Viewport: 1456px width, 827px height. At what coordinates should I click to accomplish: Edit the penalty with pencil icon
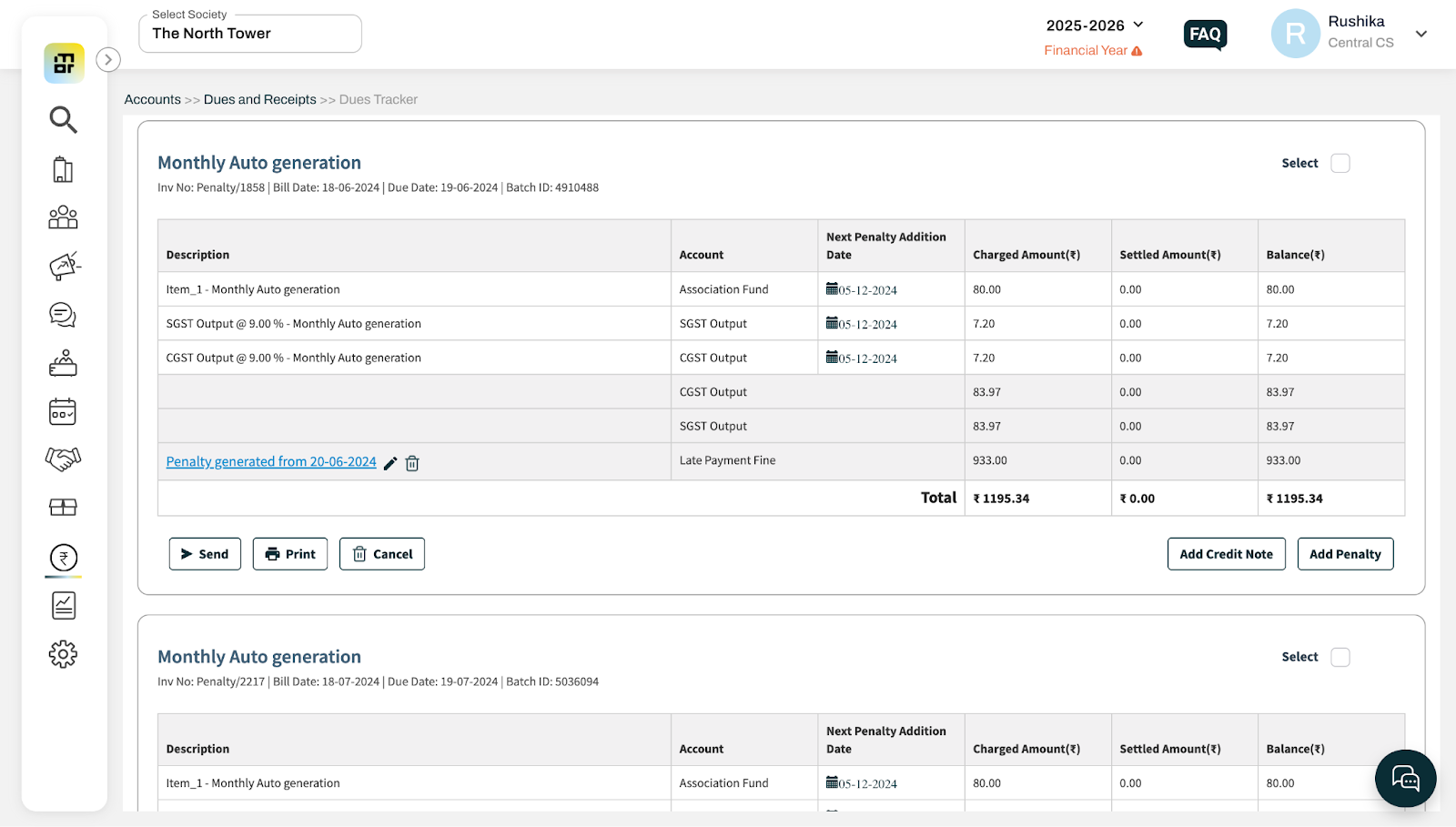pyautogui.click(x=390, y=463)
